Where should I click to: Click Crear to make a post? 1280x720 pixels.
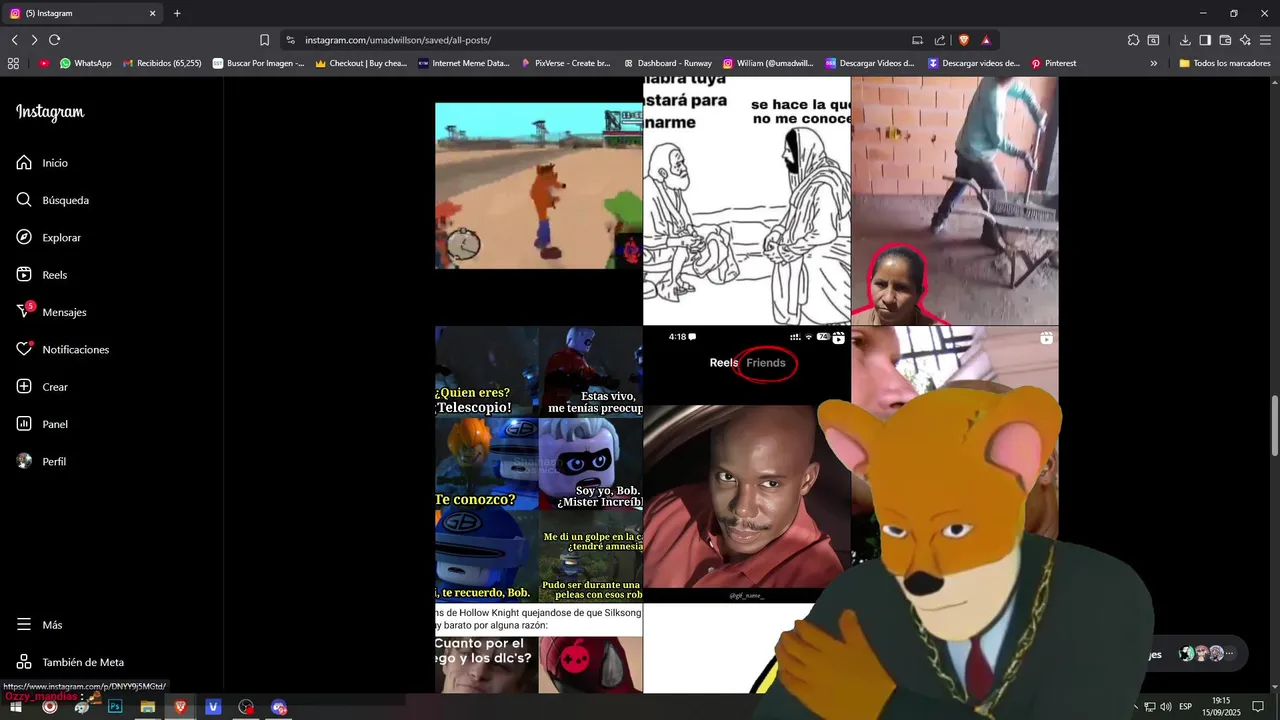click(x=42, y=387)
